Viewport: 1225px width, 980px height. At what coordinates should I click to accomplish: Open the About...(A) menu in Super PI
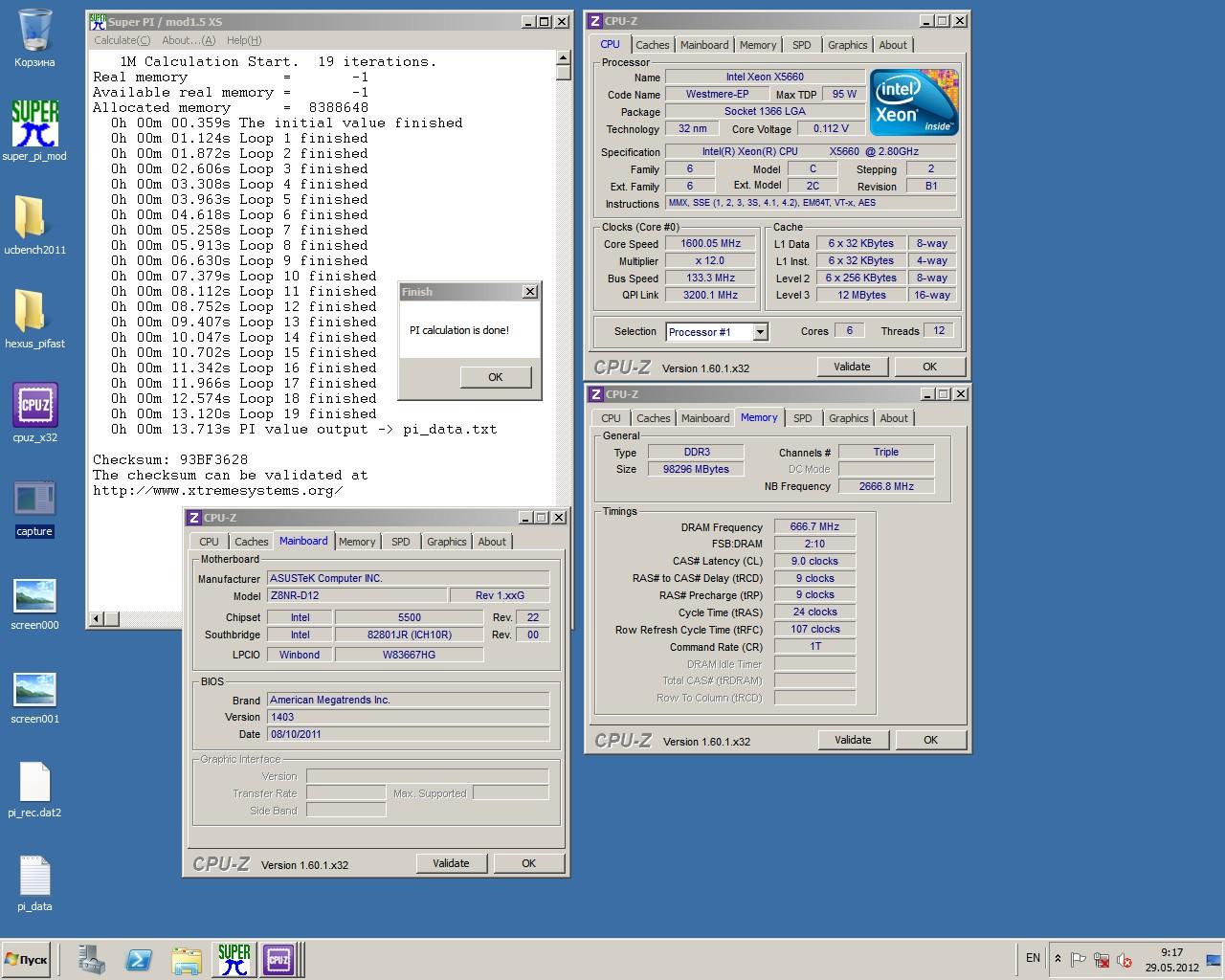click(x=189, y=40)
